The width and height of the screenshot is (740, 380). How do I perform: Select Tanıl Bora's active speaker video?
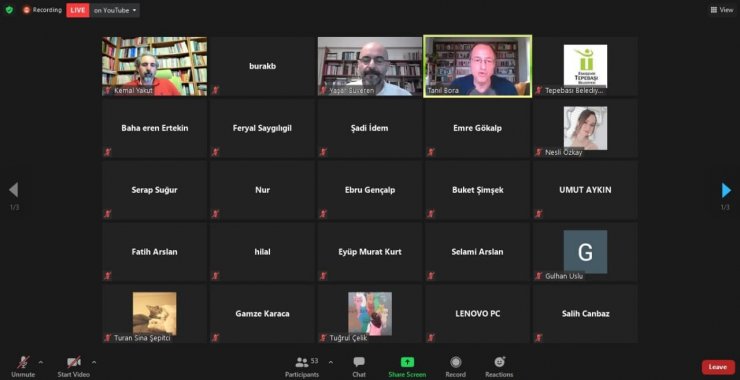478,67
